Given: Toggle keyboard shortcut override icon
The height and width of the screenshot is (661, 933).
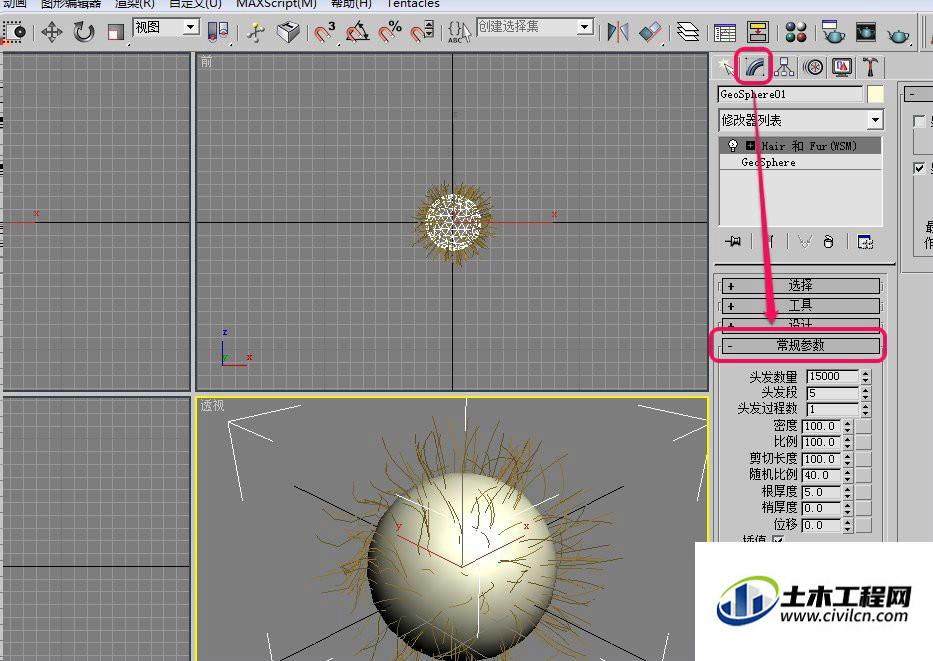Looking at the screenshot, I should [x=288, y=32].
